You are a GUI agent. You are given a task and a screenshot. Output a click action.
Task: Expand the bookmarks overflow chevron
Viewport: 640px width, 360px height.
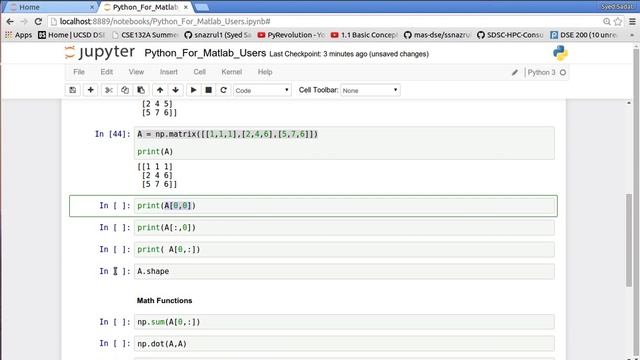tap(632, 35)
